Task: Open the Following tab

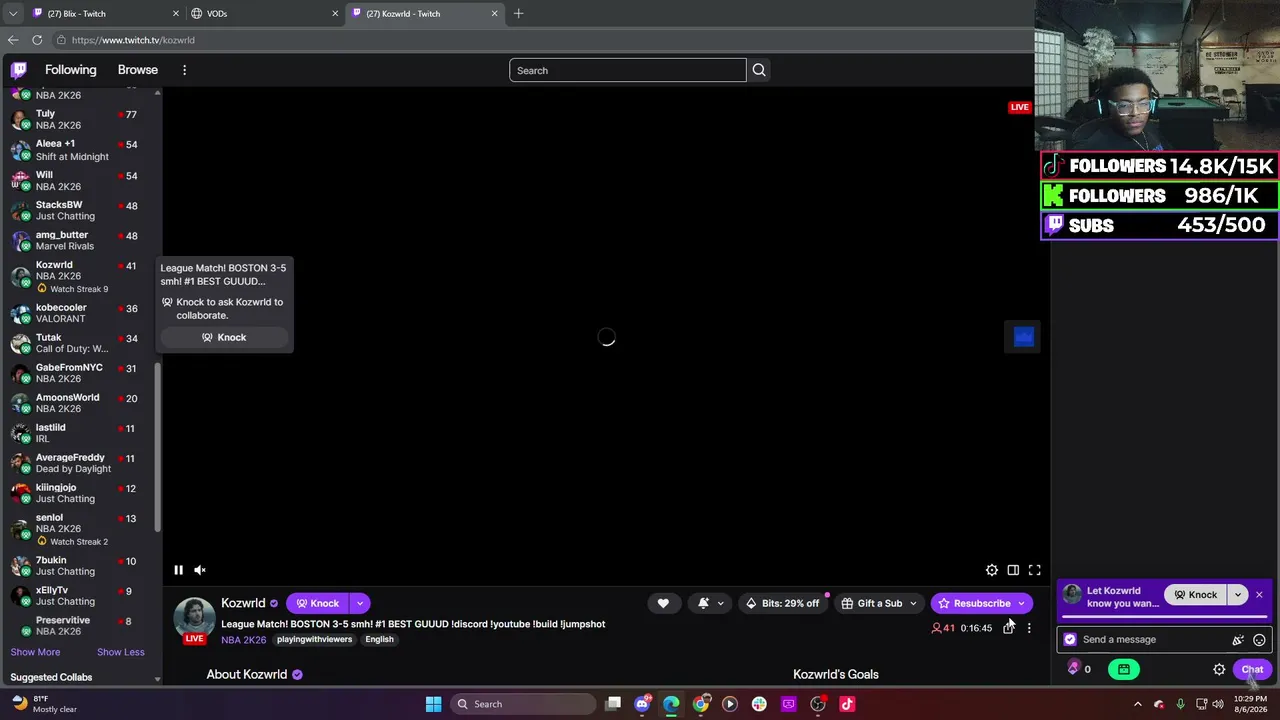Action: [71, 70]
